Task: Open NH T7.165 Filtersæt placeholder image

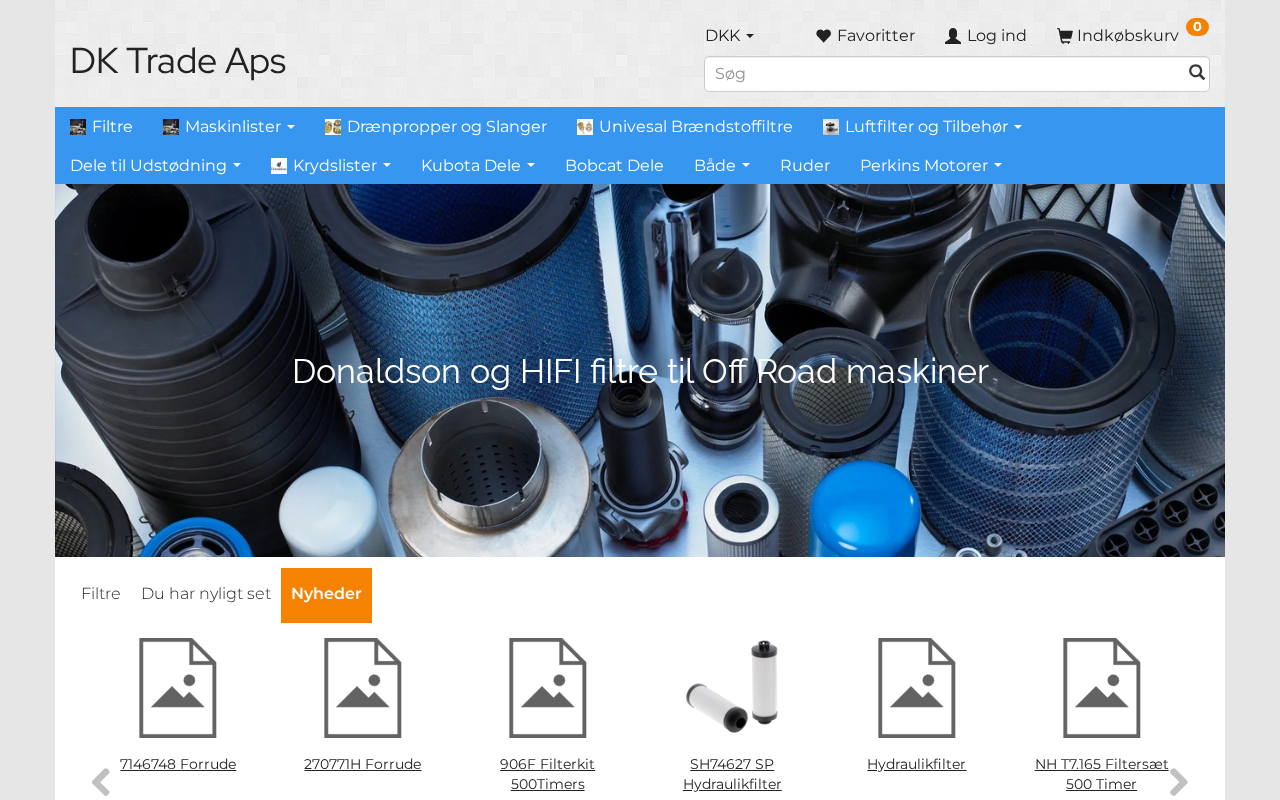Action: pos(1102,688)
